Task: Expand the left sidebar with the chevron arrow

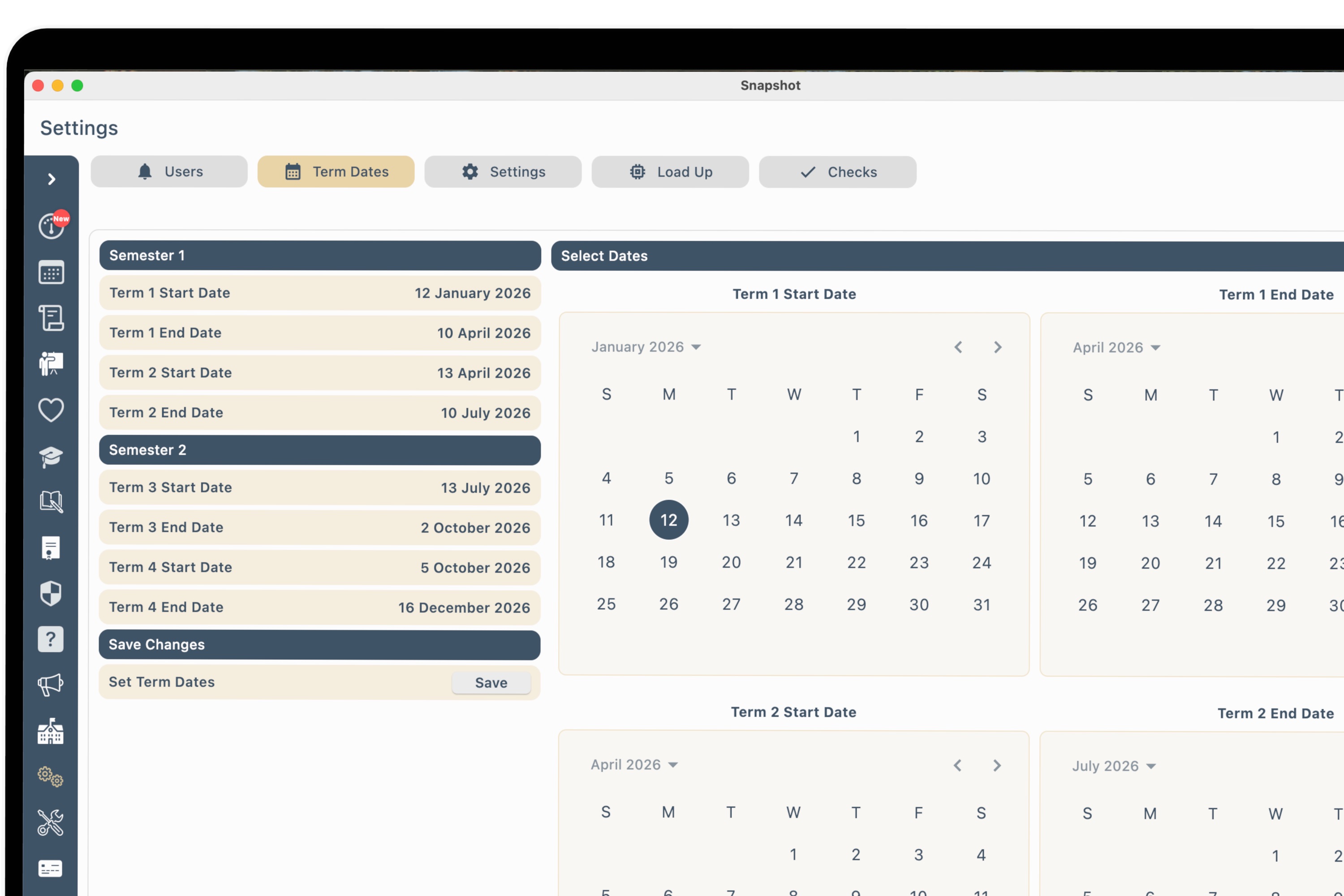Action: 52,180
